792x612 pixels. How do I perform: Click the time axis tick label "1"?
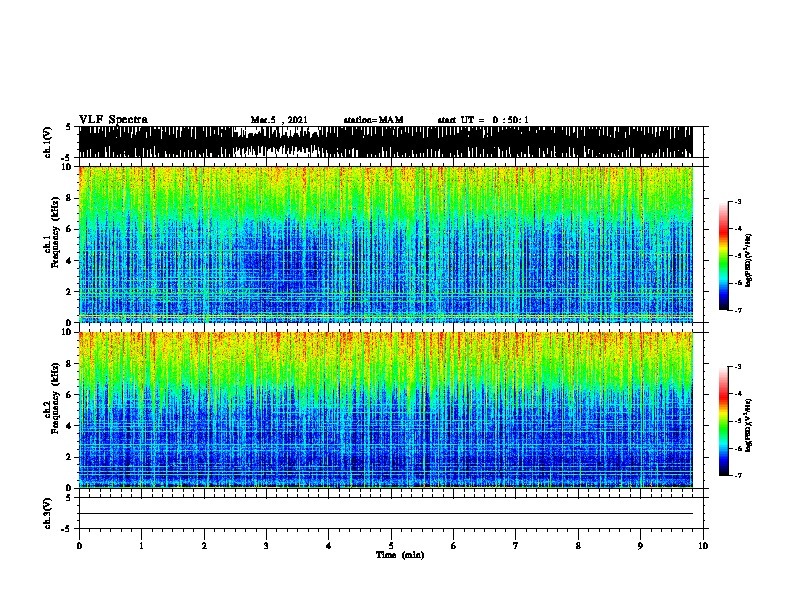click(141, 546)
